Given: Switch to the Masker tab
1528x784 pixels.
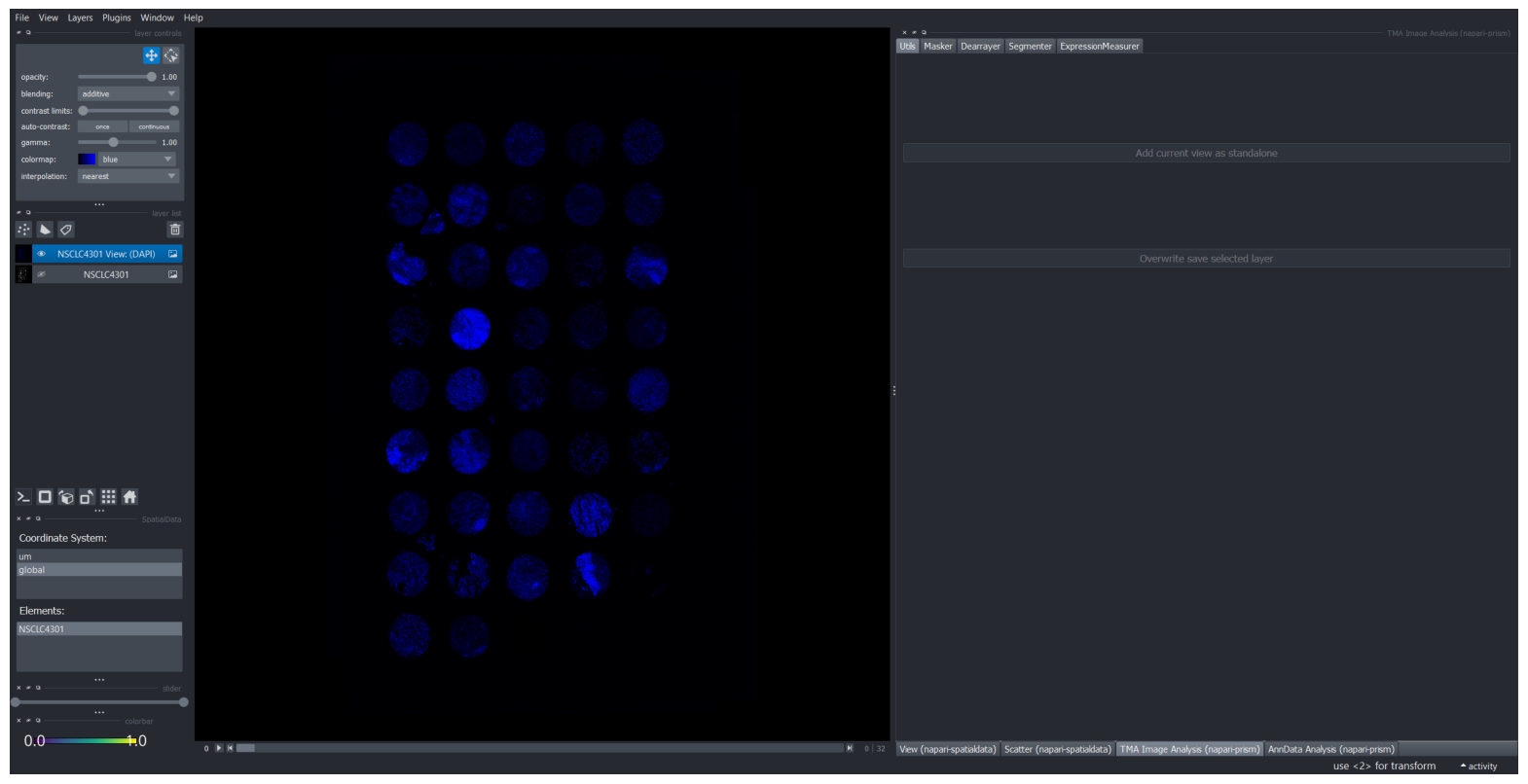Looking at the screenshot, I should point(938,46).
